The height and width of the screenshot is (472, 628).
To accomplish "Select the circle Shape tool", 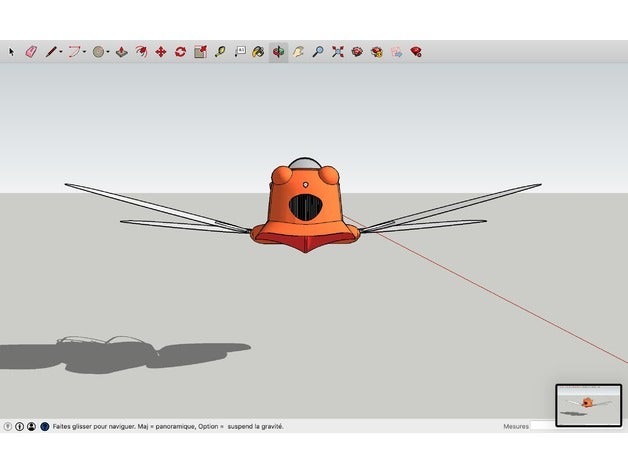I will [x=99, y=51].
